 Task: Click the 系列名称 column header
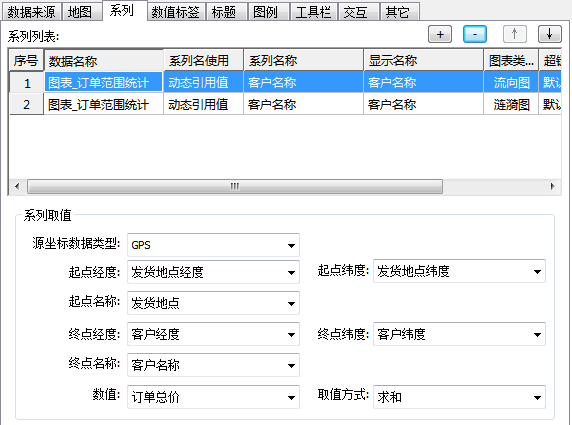(303, 60)
